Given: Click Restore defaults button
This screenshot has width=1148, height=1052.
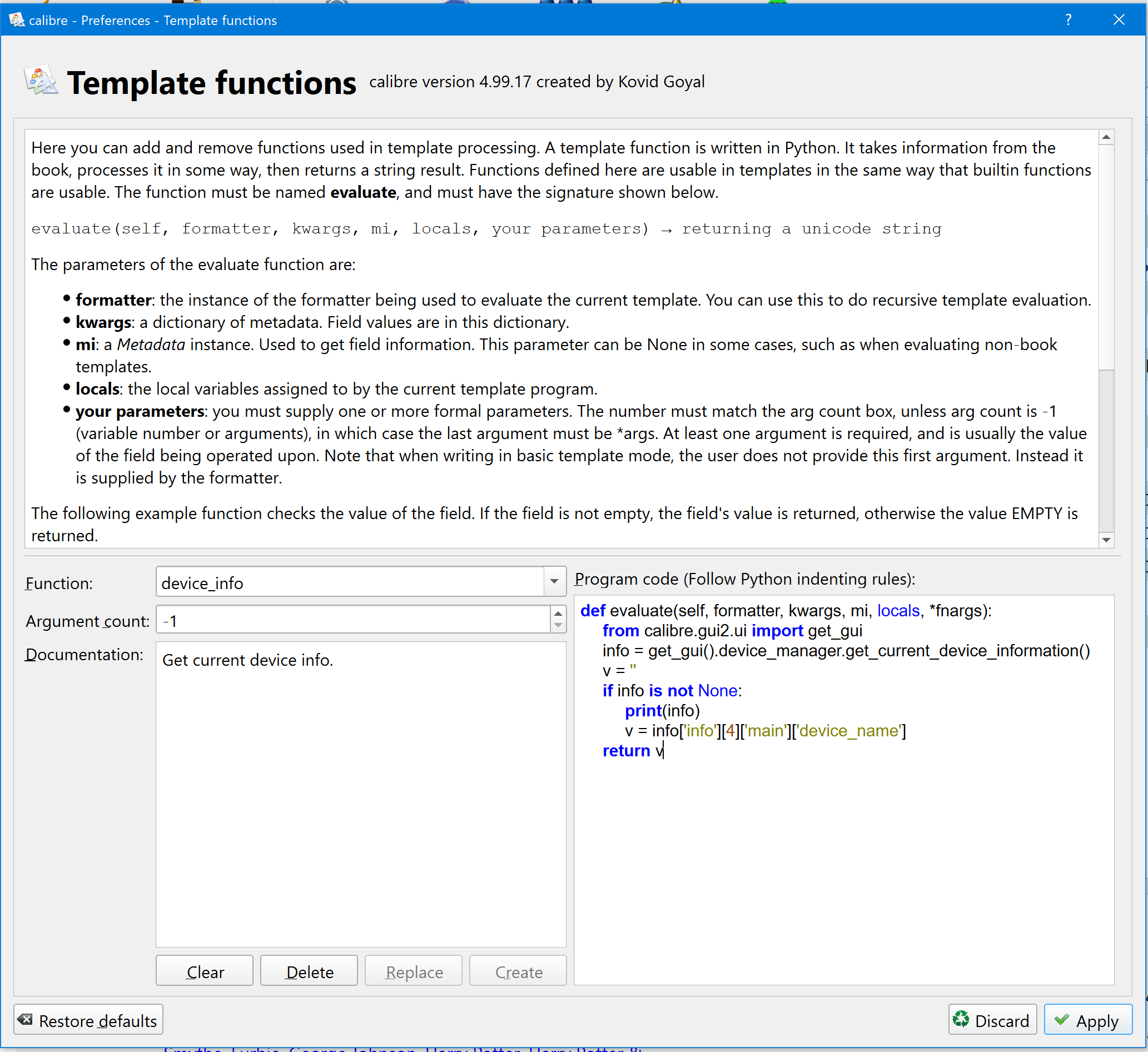Looking at the screenshot, I should pos(88,1020).
